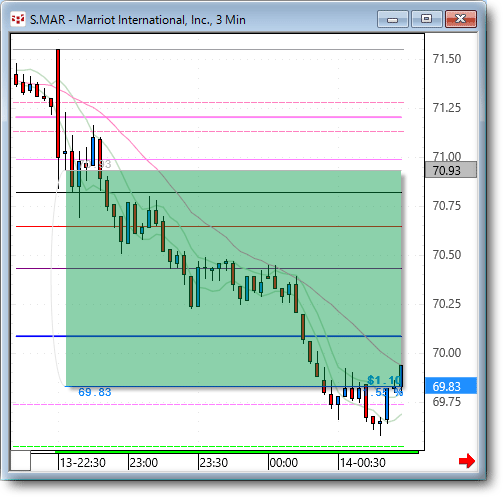Image resolution: width=504 pixels, height=498 pixels.
Task: Click the 23:30 time axis label
Action: (214, 463)
